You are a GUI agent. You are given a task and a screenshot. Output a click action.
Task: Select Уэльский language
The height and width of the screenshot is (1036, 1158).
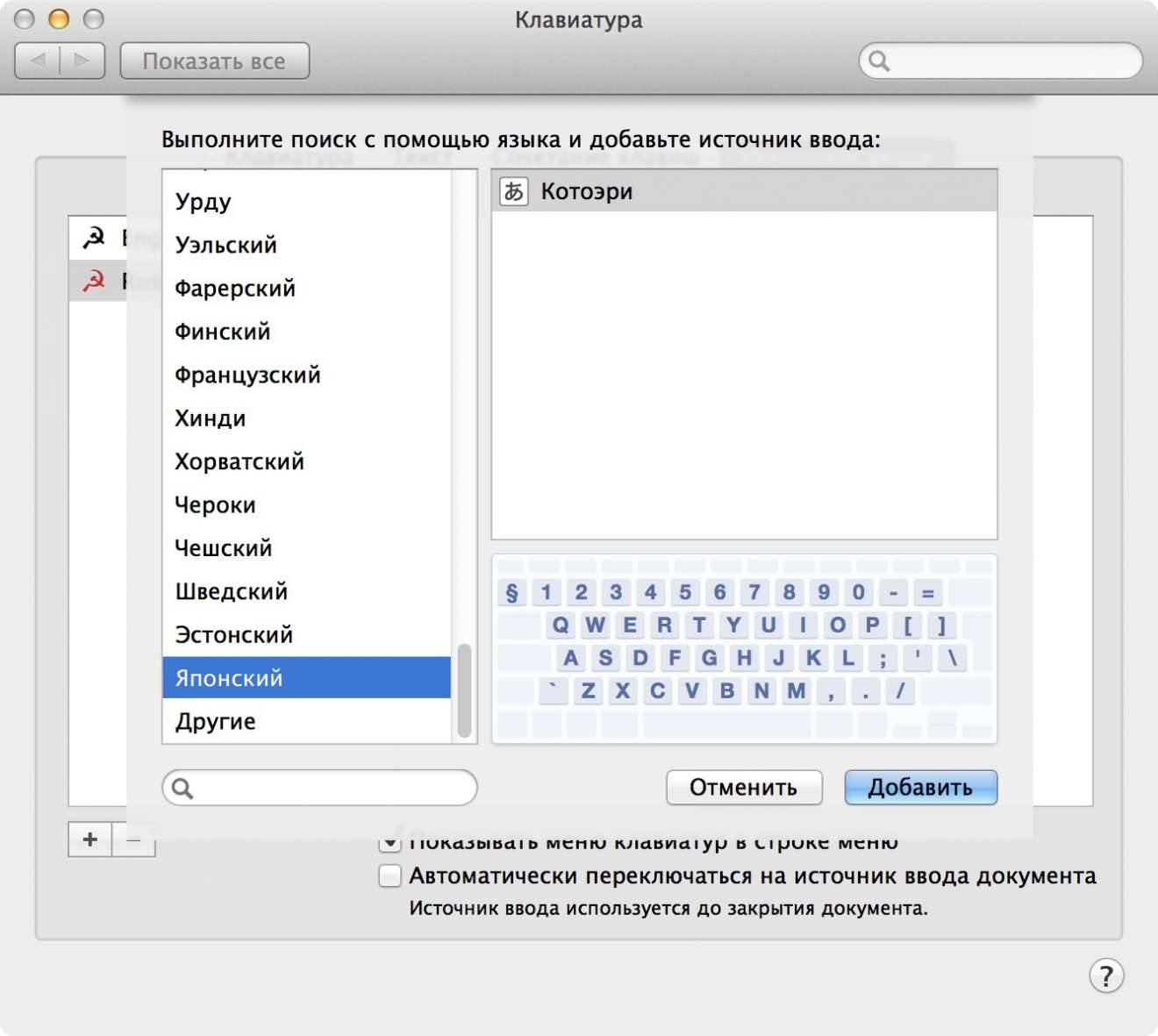306,245
